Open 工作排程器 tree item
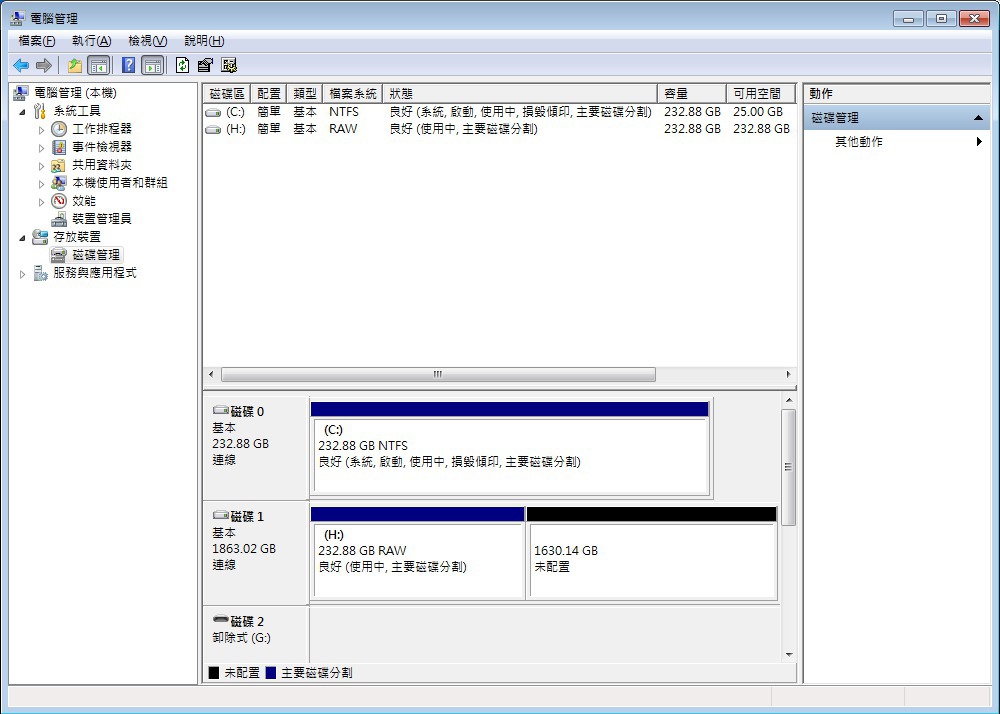The image size is (1000, 714). (102, 129)
